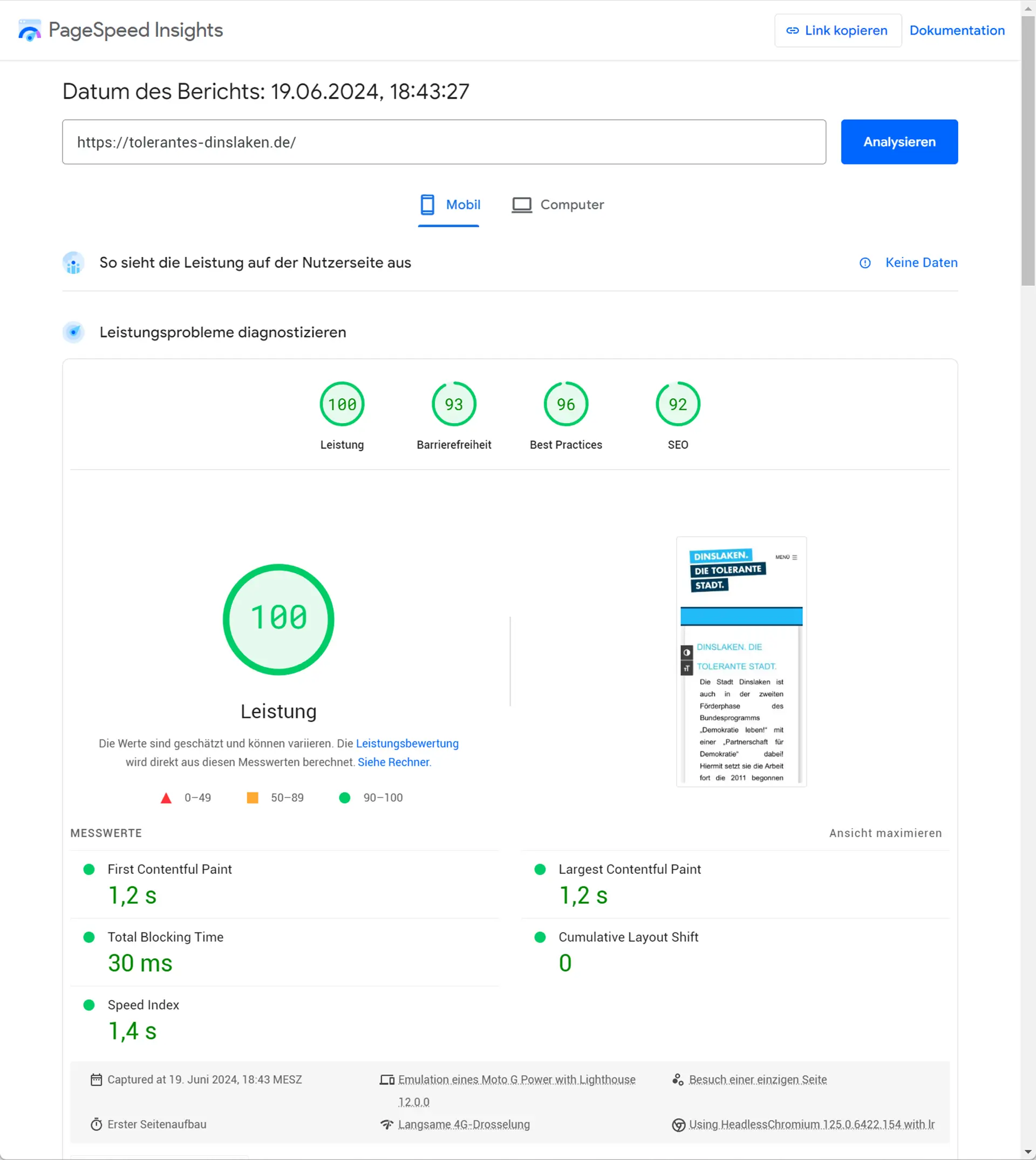Click the scrollbar down arrow

(1028, 1151)
